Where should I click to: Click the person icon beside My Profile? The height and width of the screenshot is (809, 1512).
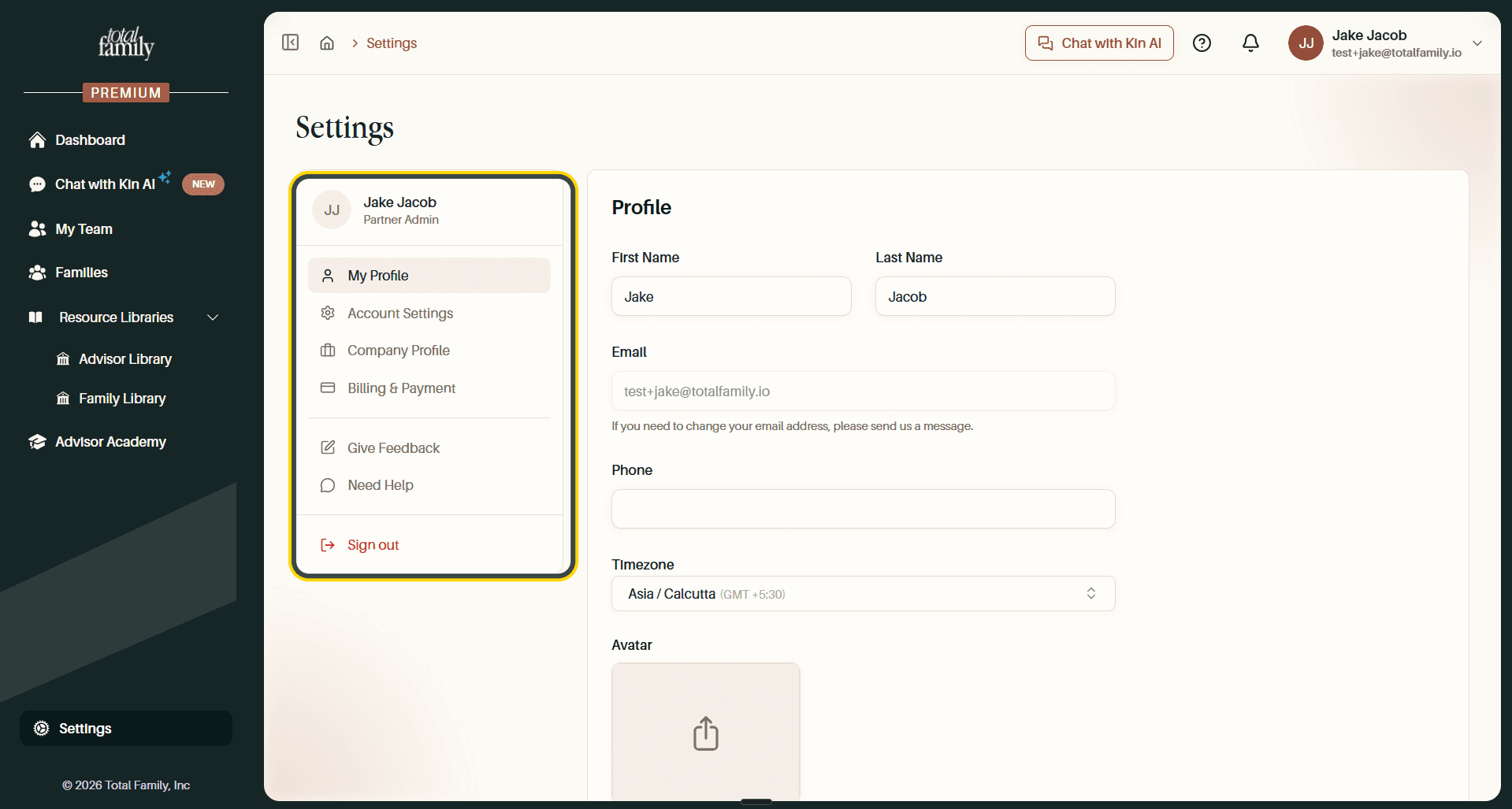click(328, 276)
